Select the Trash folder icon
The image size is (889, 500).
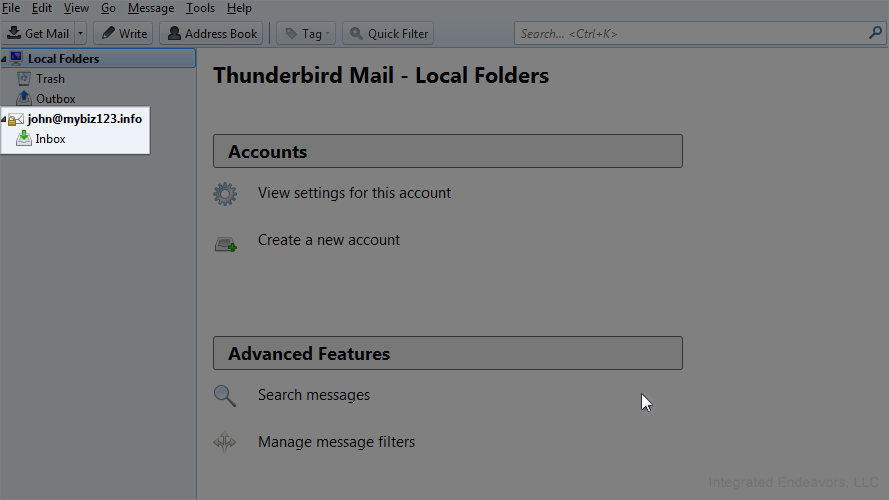24,79
